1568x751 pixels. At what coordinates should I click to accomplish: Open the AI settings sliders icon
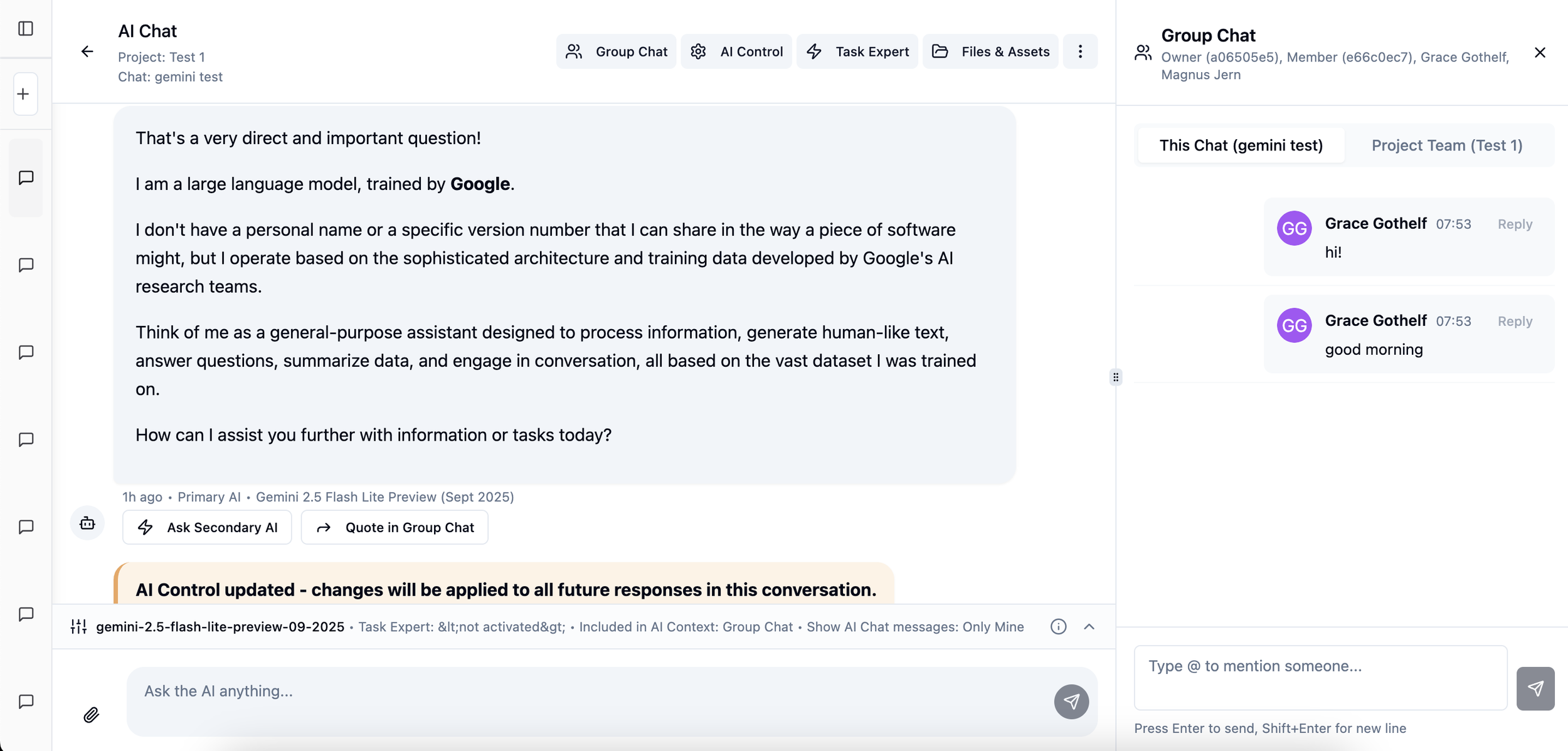pyautogui.click(x=78, y=626)
